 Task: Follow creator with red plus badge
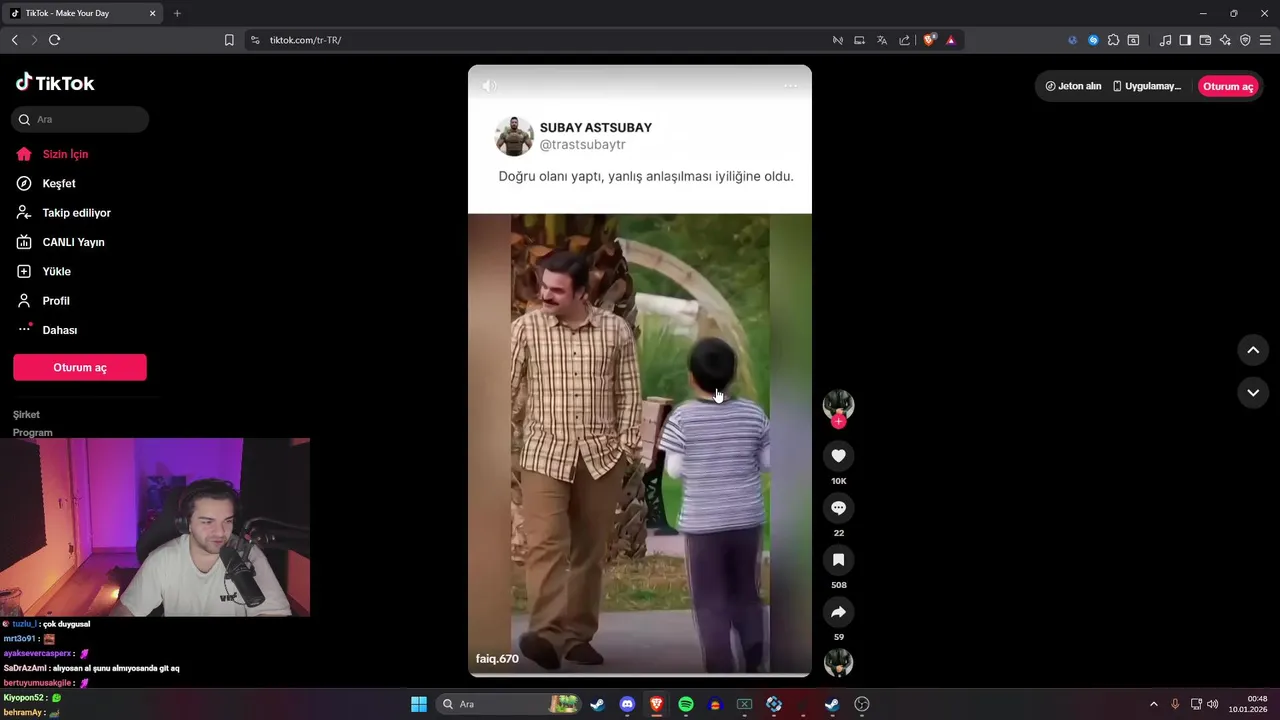coord(838,421)
